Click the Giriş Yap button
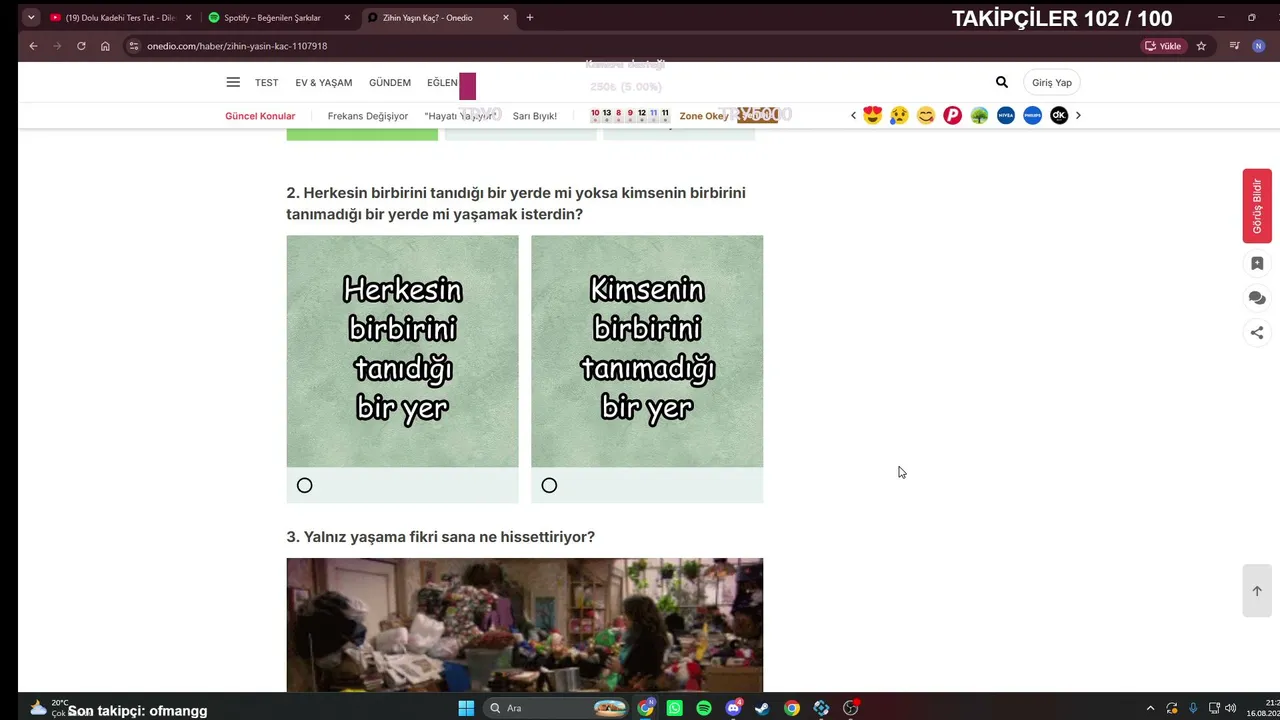Image resolution: width=1280 pixels, height=720 pixels. (x=1052, y=82)
